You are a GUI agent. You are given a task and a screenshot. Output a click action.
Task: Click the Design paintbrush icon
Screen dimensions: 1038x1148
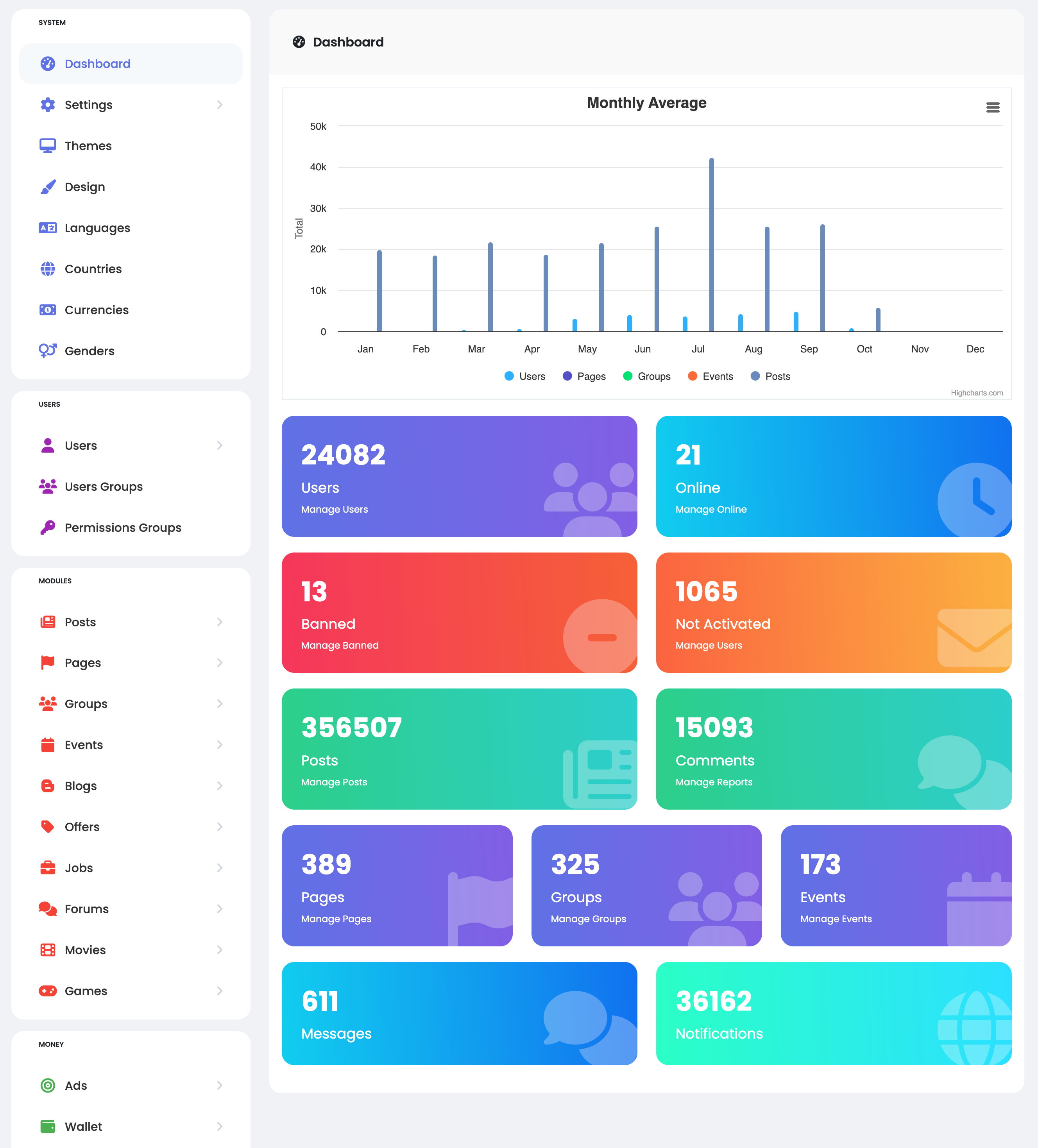pos(48,187)
